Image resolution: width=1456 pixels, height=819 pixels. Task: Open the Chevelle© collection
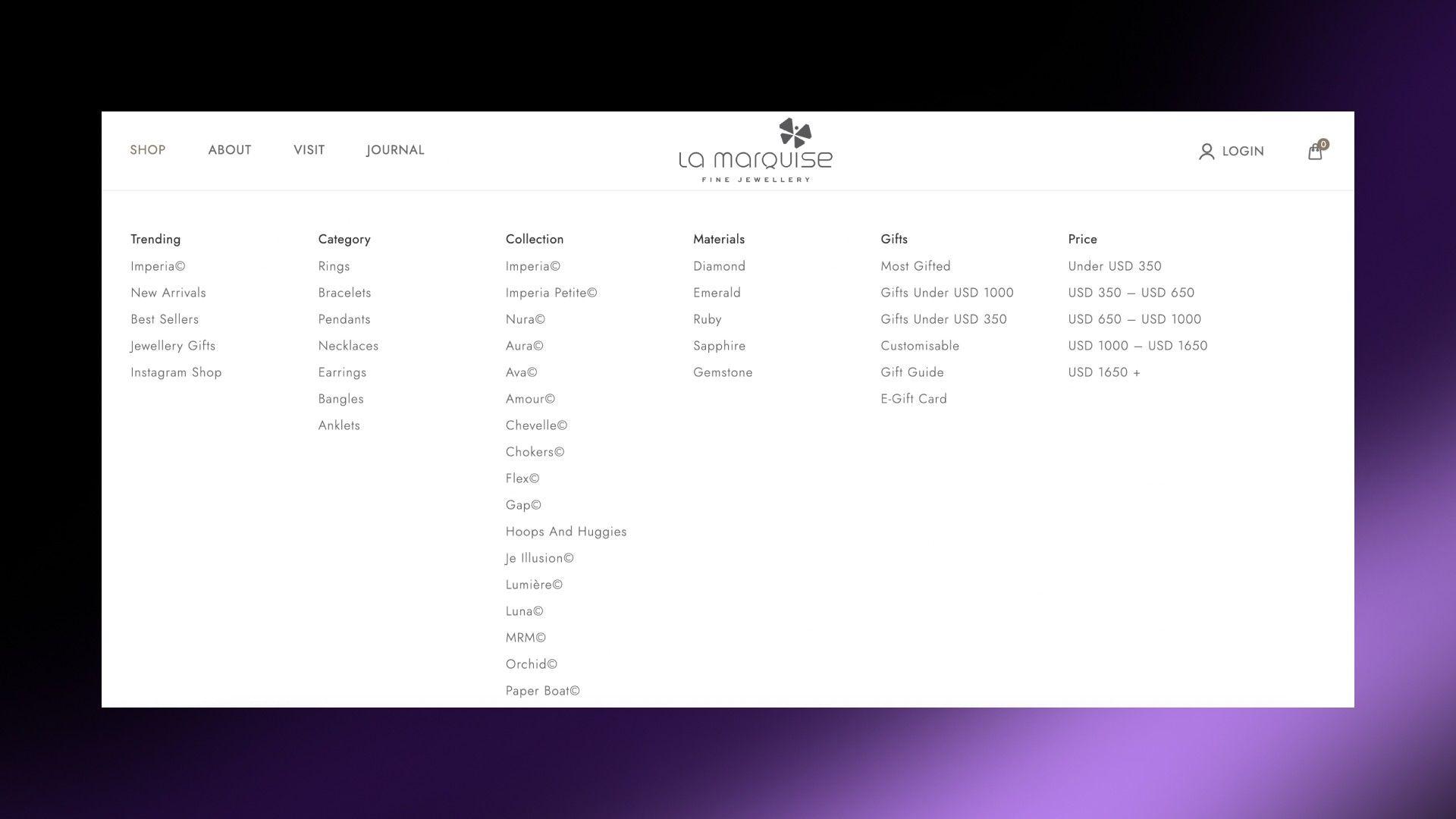(536, 425)
